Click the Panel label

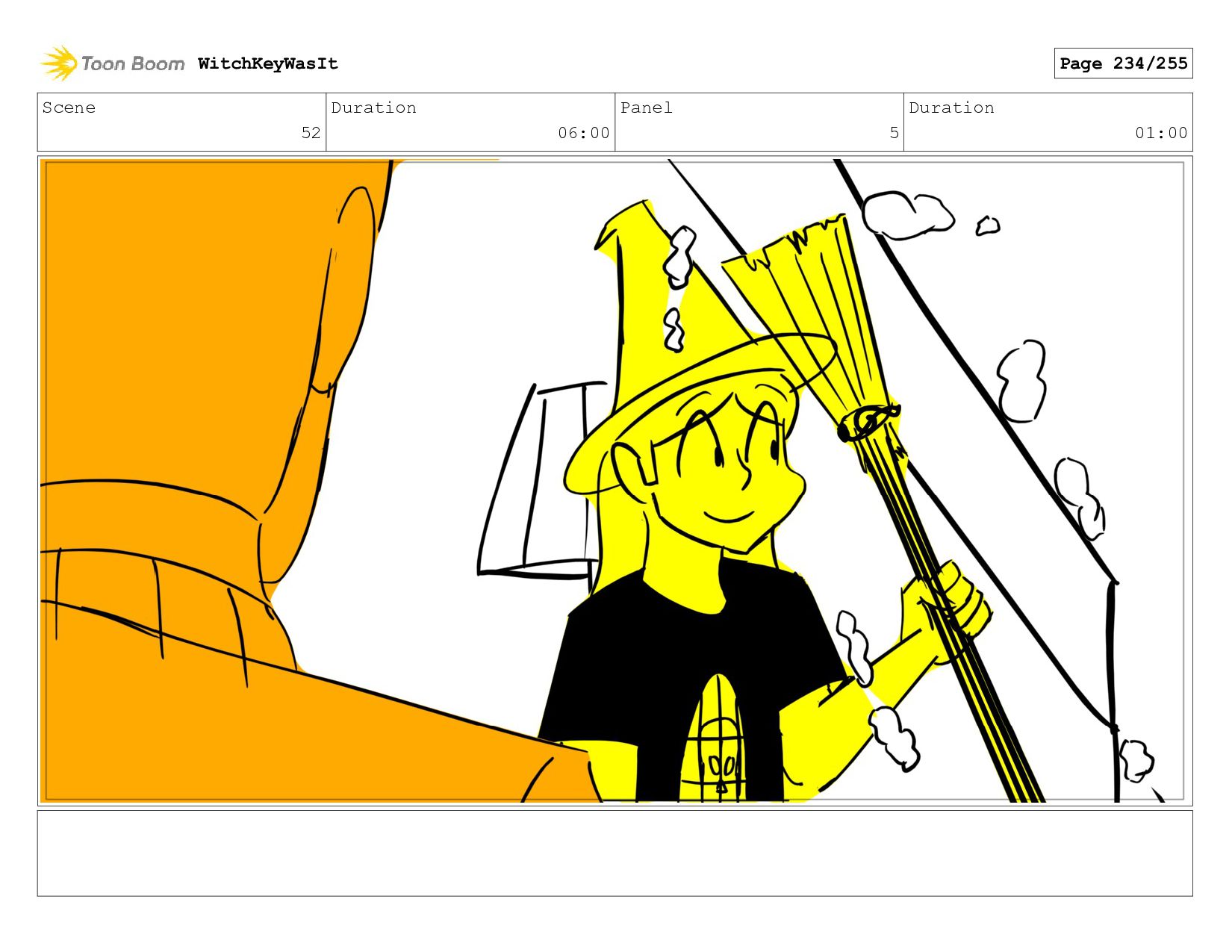(x=646, y=108)
